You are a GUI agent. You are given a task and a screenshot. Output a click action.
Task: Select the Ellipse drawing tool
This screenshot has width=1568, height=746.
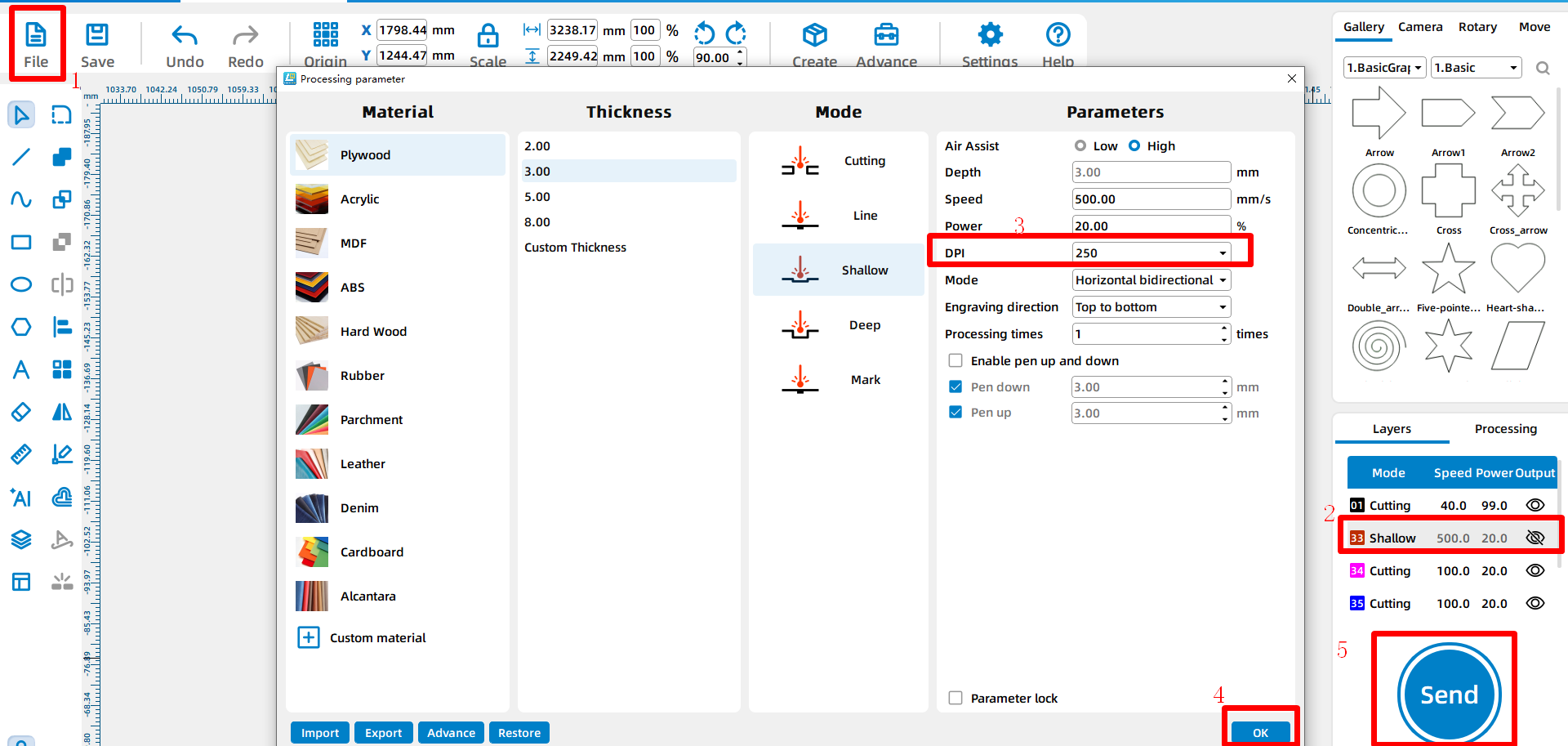click(x=20, y=284)
